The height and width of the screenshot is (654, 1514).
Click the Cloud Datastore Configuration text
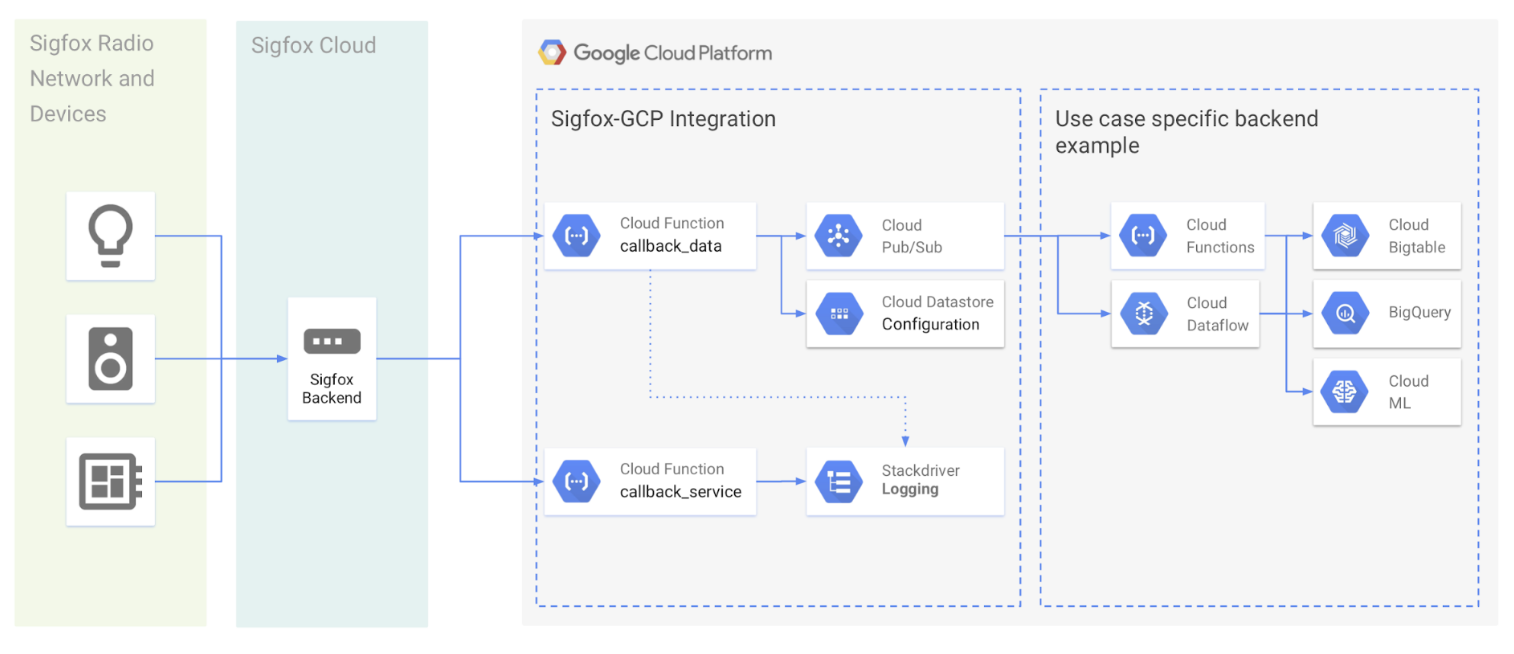point(937,313)
